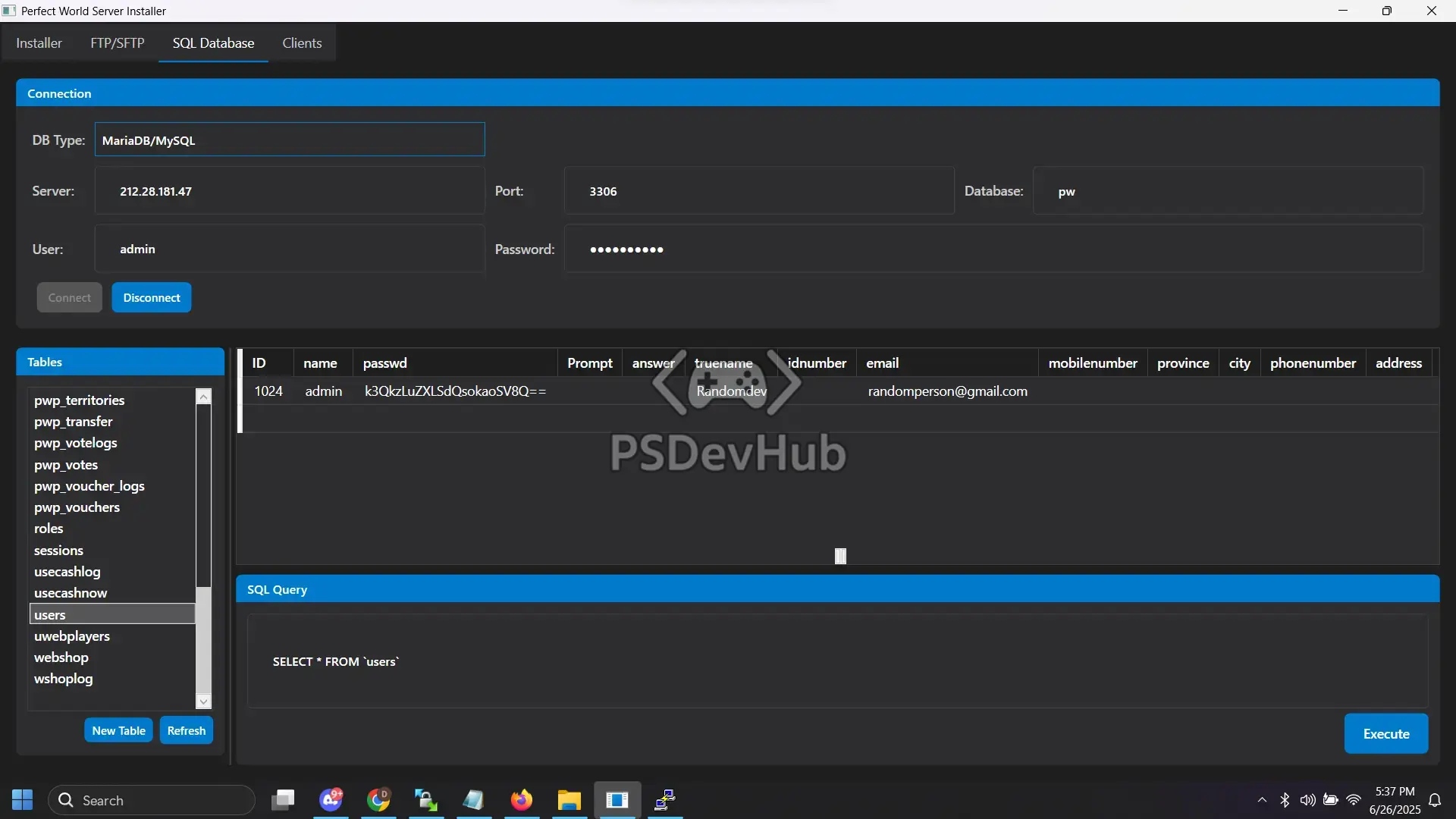Select the usecashnow table
The width and height of the screenshot is (1456, 819).
112,593
